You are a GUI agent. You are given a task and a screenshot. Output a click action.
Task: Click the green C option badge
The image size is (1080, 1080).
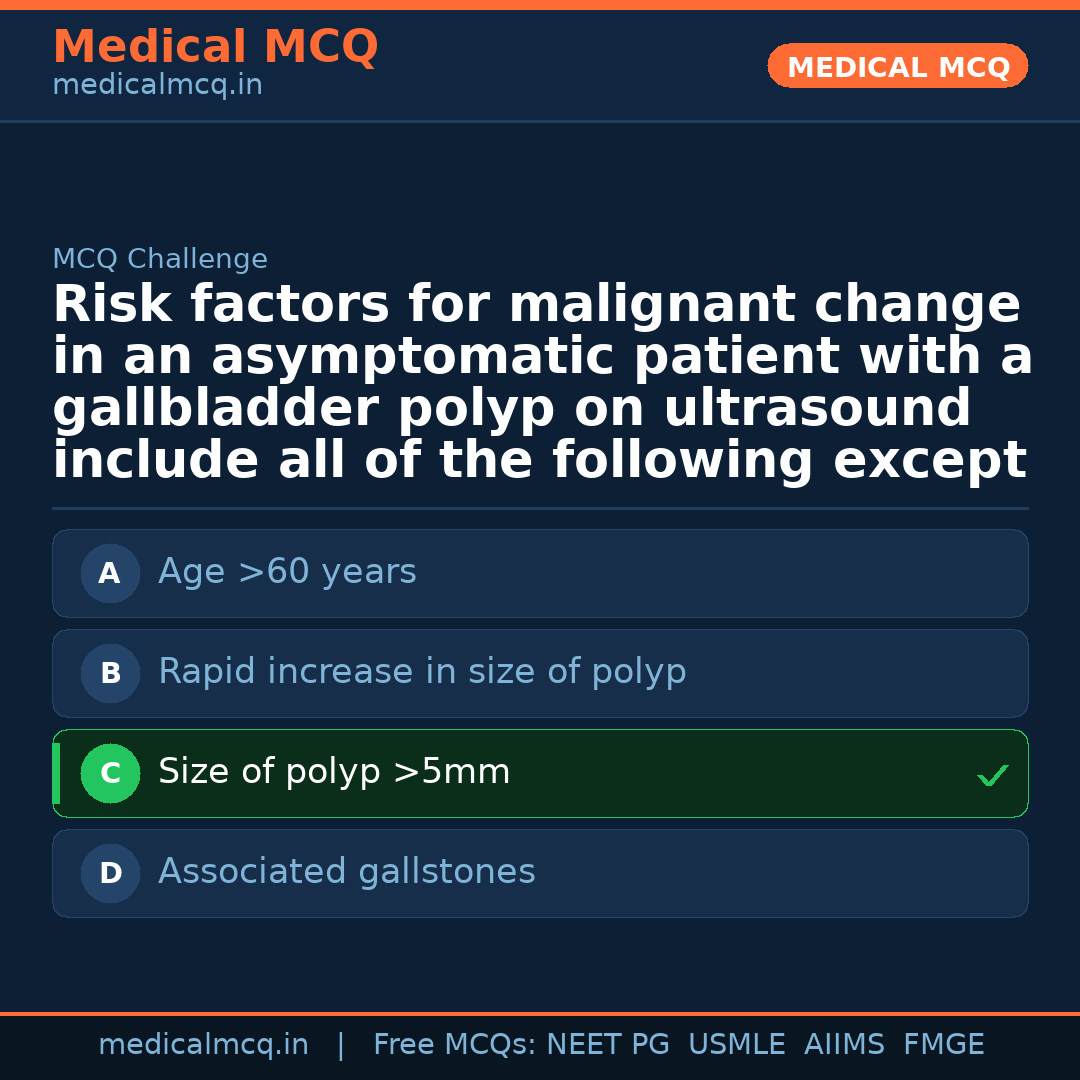110,774
